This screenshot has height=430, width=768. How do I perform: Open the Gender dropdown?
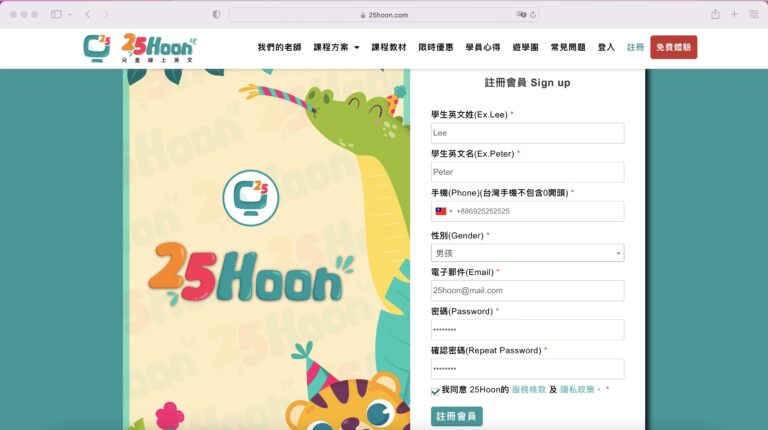528,253
